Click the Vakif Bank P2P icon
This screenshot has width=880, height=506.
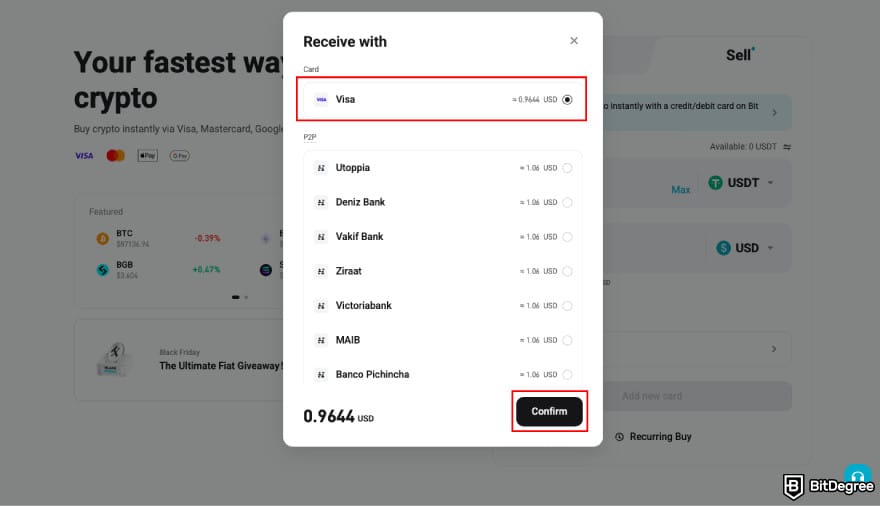click(321, 237)
